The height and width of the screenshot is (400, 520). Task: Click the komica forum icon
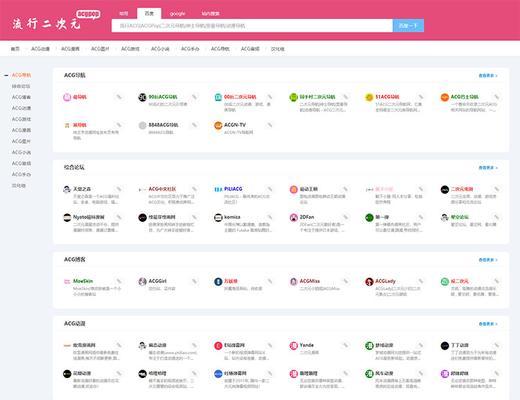point(218,217)
